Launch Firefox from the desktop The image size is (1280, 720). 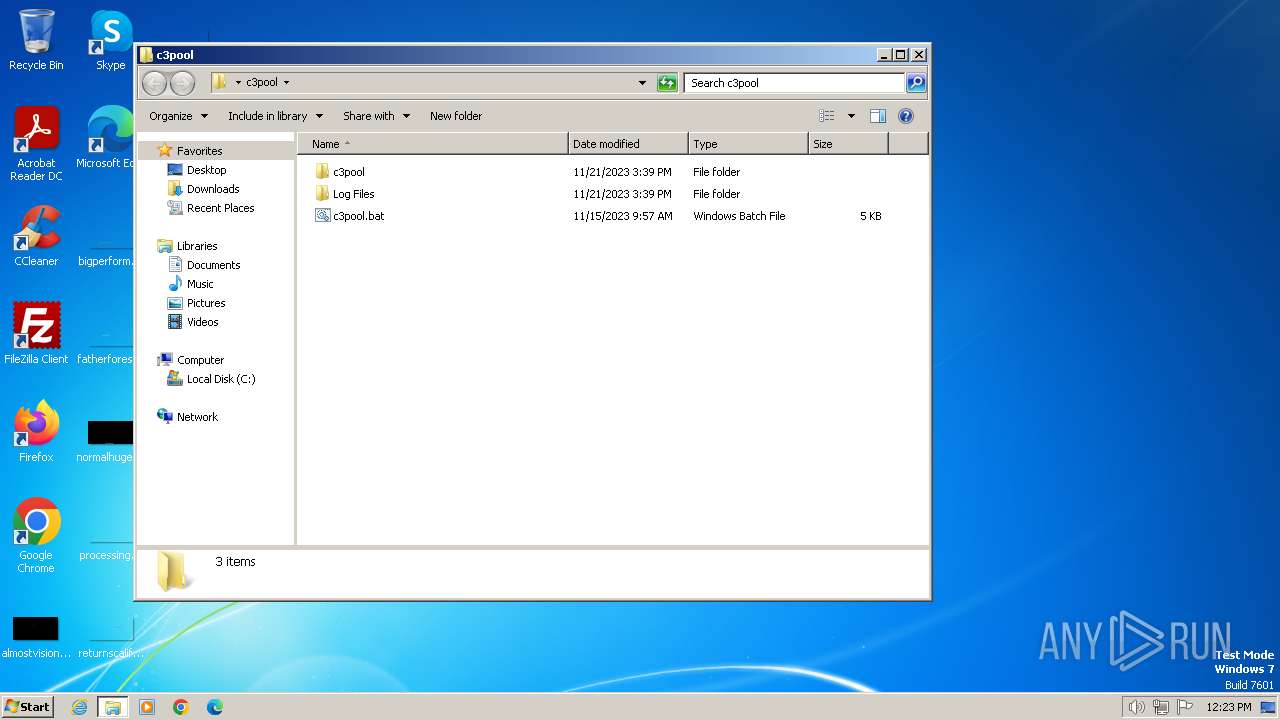[x=36, y=432]
